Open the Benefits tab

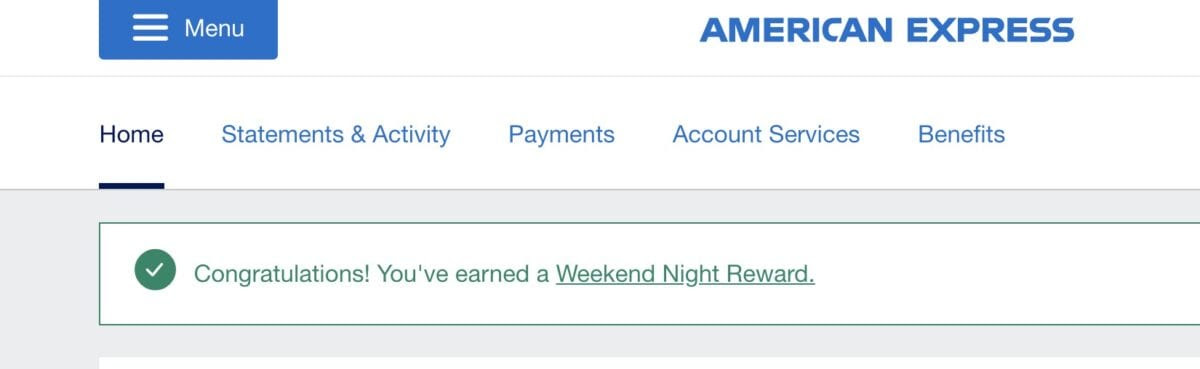[x=961, y=134]
